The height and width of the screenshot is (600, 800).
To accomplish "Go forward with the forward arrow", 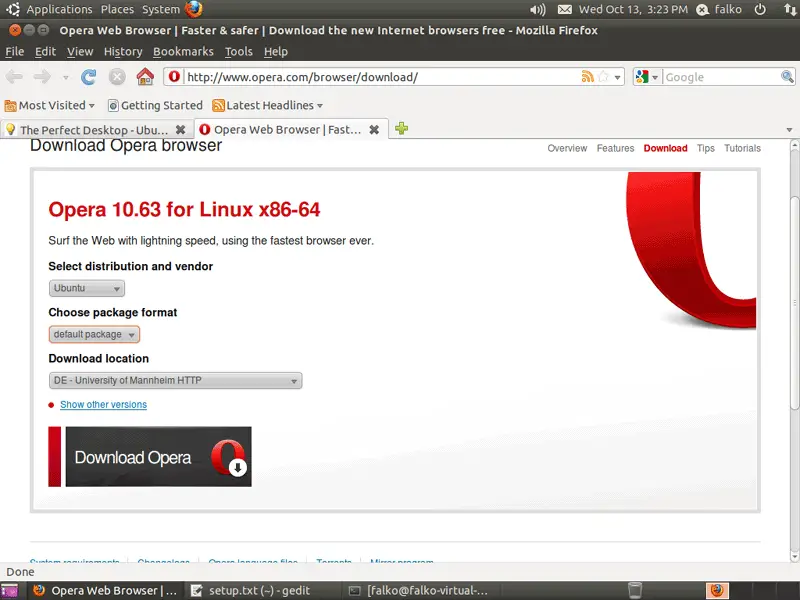I will pos(42,77).
